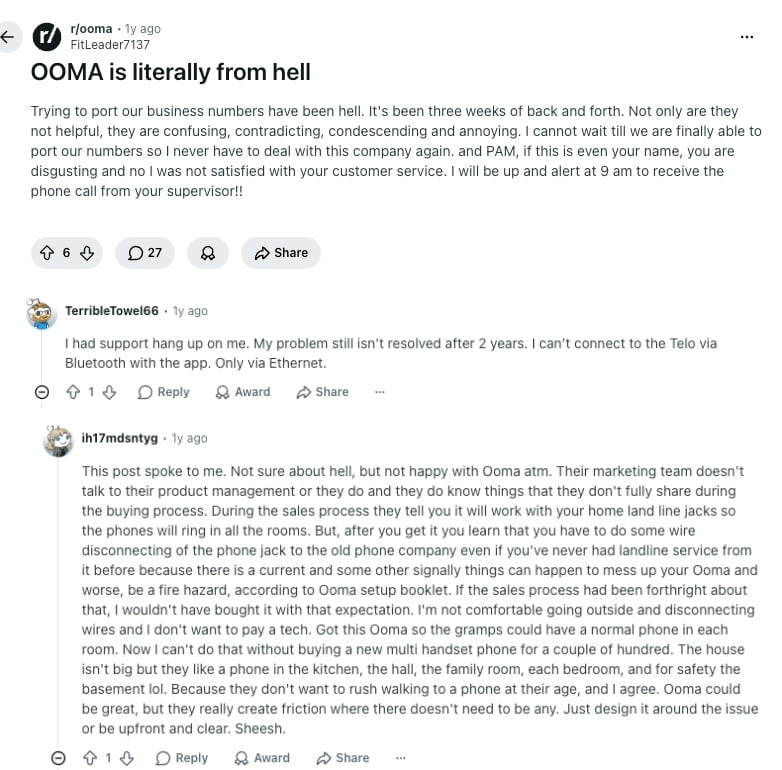Award TerribleTowel66's comment
This screenshot has height=770, width=782.
click(x=243, y=392)
